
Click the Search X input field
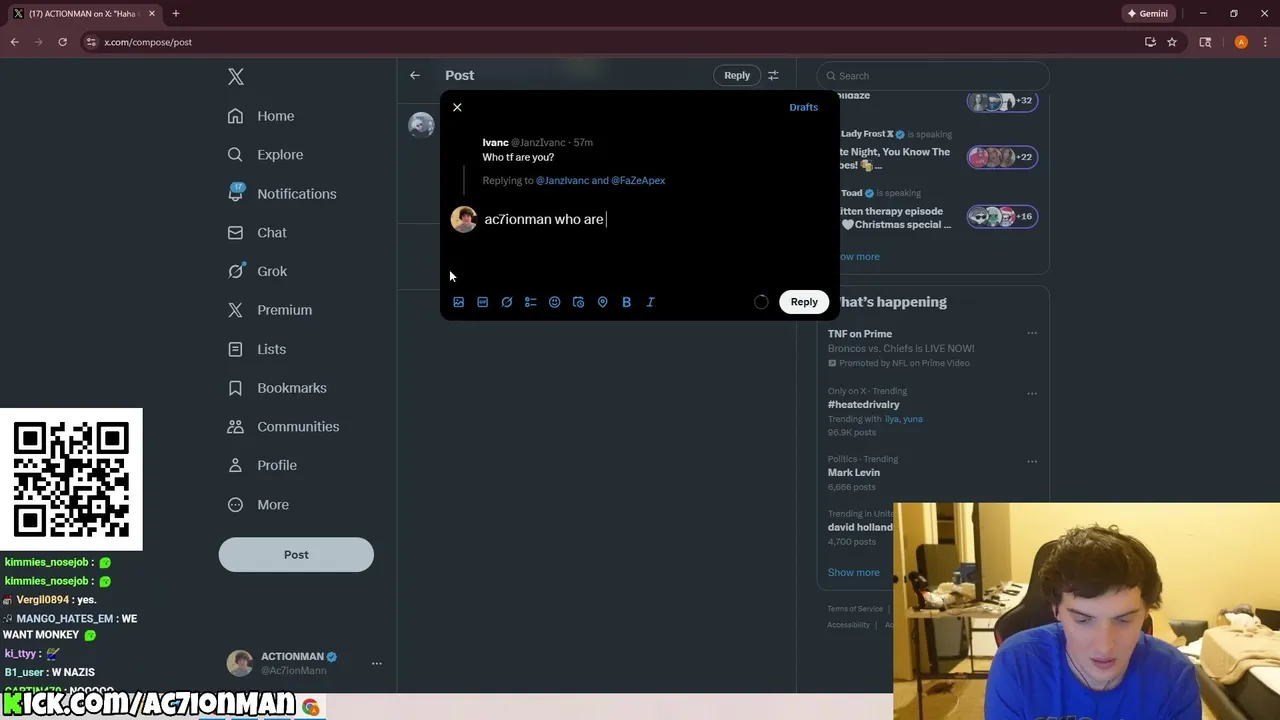click(x=933, y=76)
